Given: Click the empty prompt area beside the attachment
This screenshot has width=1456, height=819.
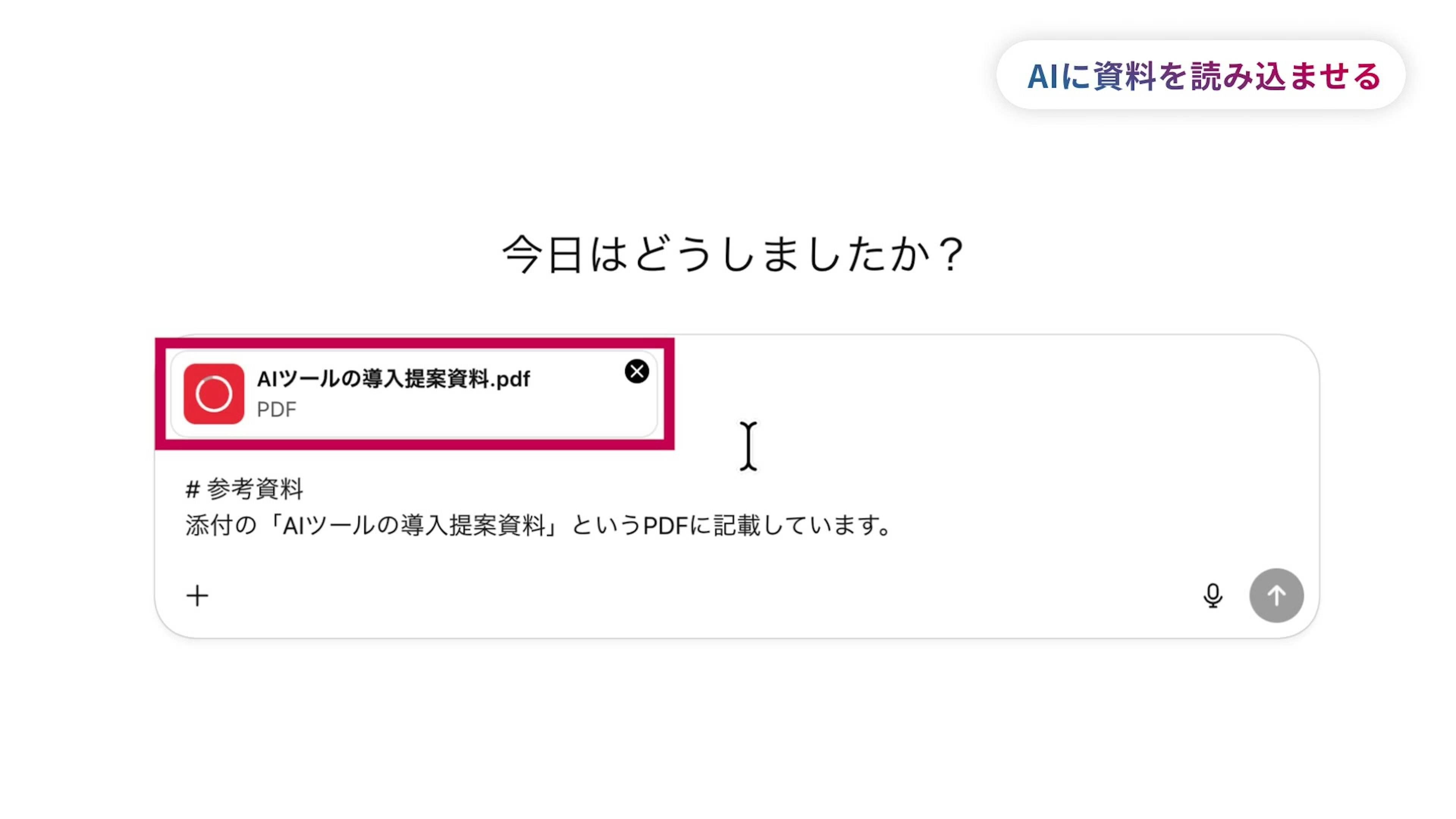Looking at the screenshot, I should 989,395.
